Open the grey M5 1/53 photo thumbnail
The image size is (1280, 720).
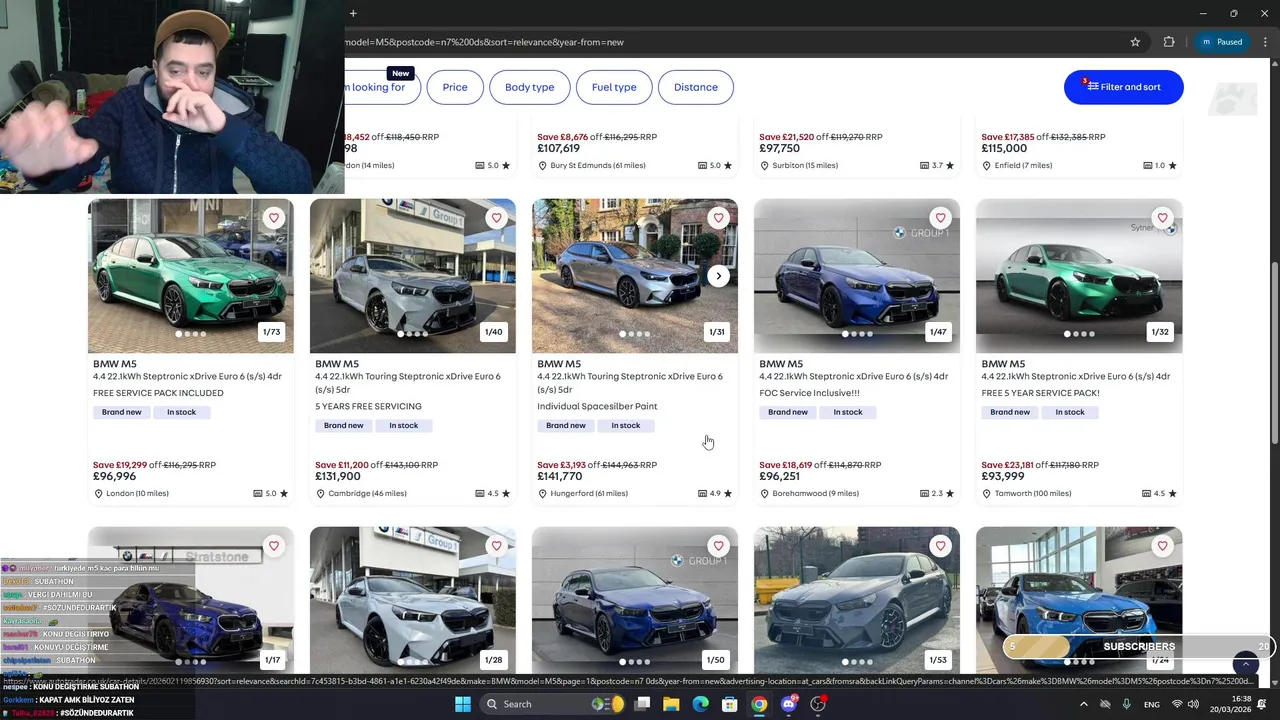(x=857, y=600)
